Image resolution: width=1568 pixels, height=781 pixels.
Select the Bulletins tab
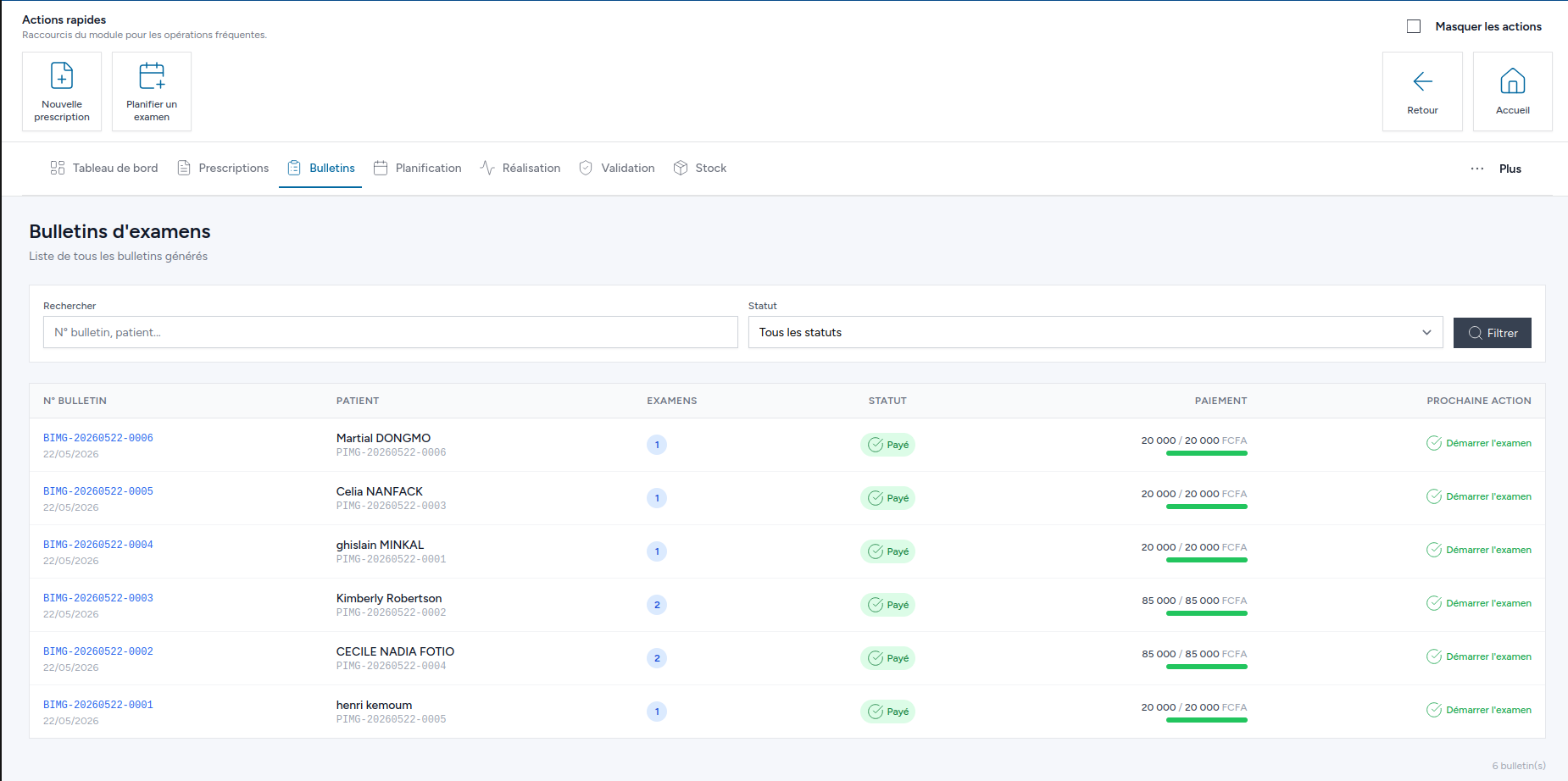320,168
